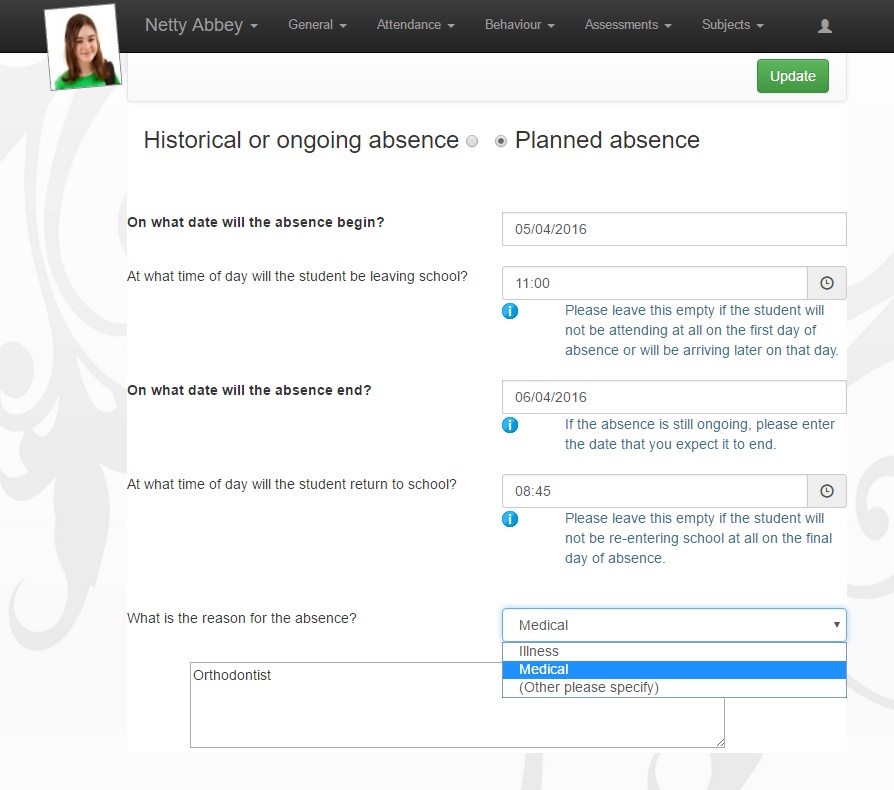Open the Netty Abbey student dropdown
Viewport: 894px width, 790px height.
tap(201, 25)
